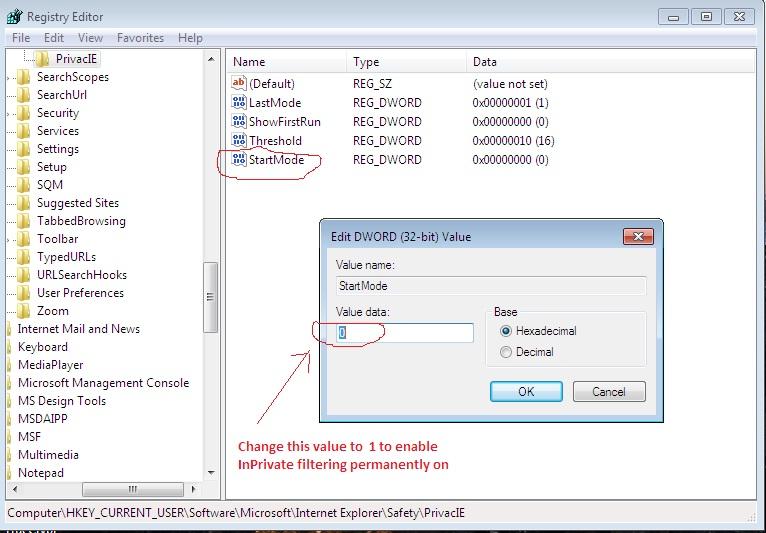
Task: Select the MSF key
Action: coord(29,437)
